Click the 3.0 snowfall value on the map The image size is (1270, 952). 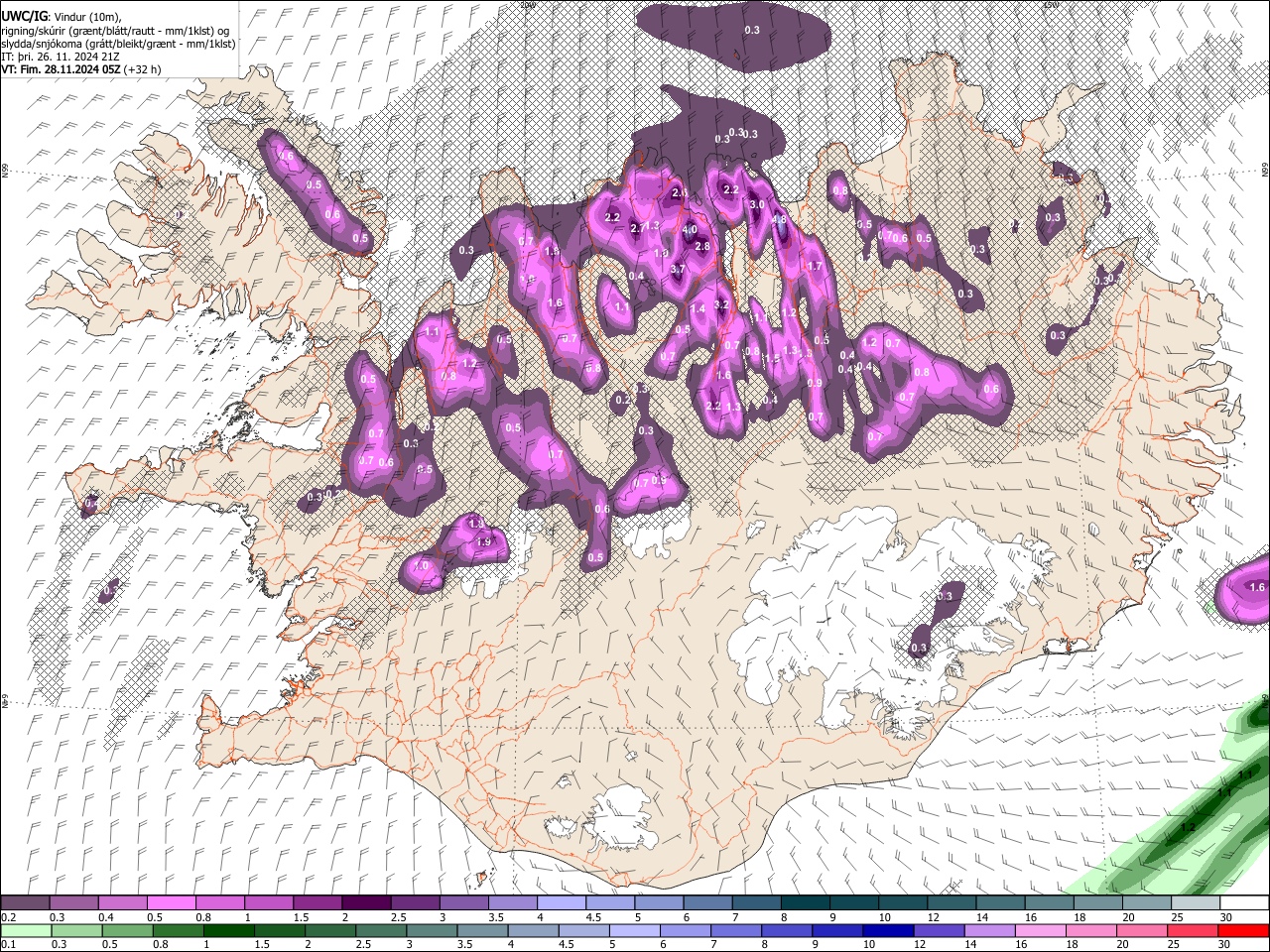[x=756, y=204]
